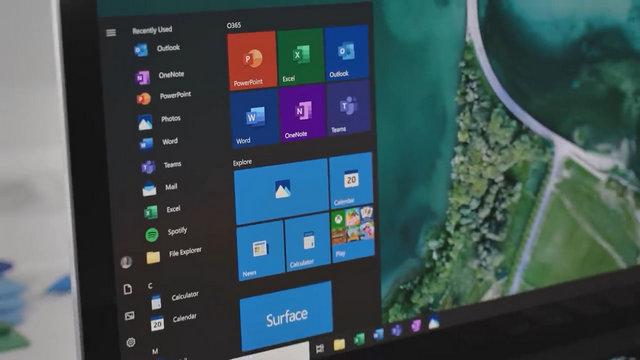This screenshot has height=360, width=640.
Task: Click the O365 tile group title
Action: 234,25
